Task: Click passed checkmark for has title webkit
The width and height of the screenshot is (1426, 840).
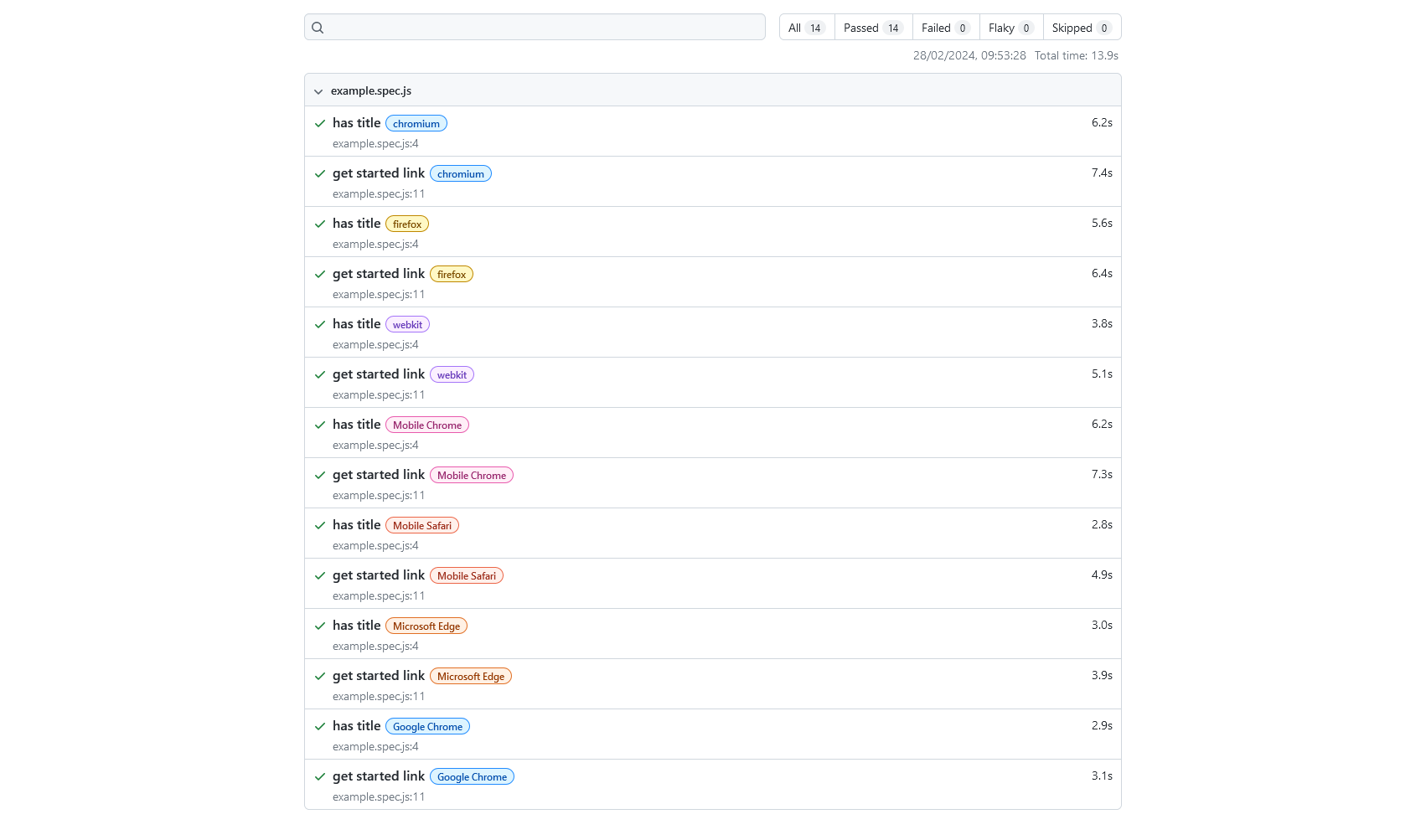Action: (320, 324)
